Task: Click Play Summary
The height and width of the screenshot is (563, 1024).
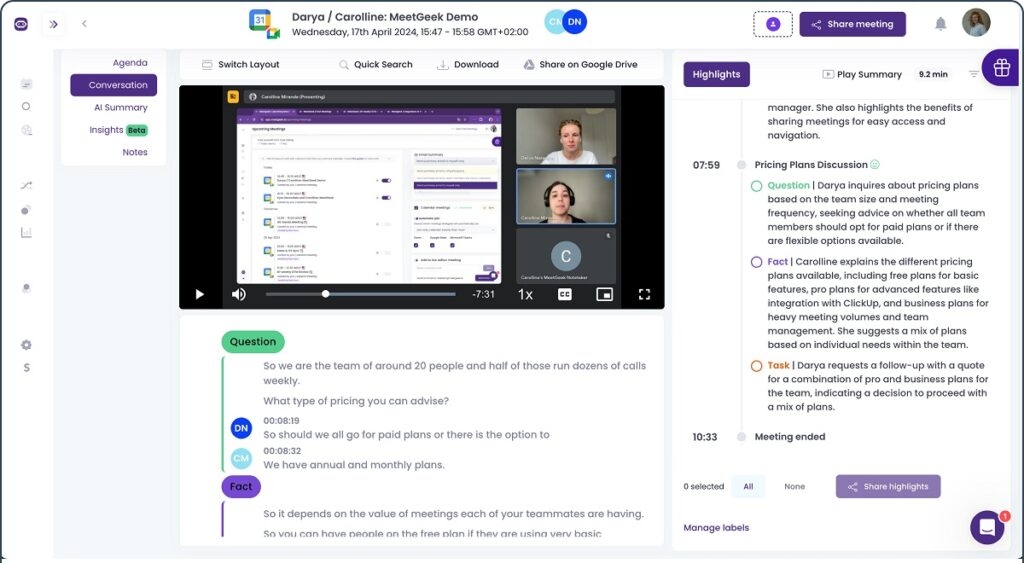Action: click(862, 74)
